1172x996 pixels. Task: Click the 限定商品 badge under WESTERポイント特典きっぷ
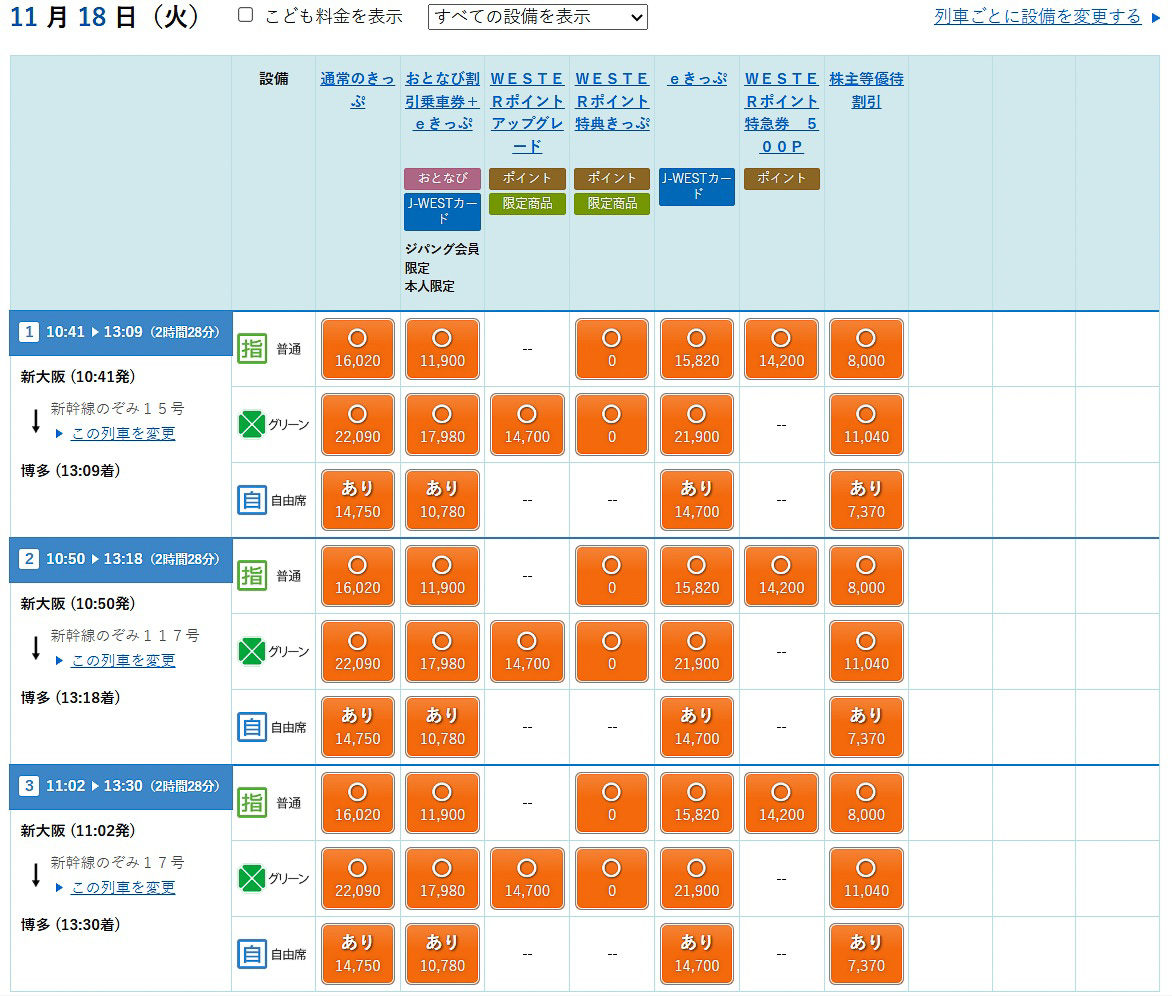(612, 202)
